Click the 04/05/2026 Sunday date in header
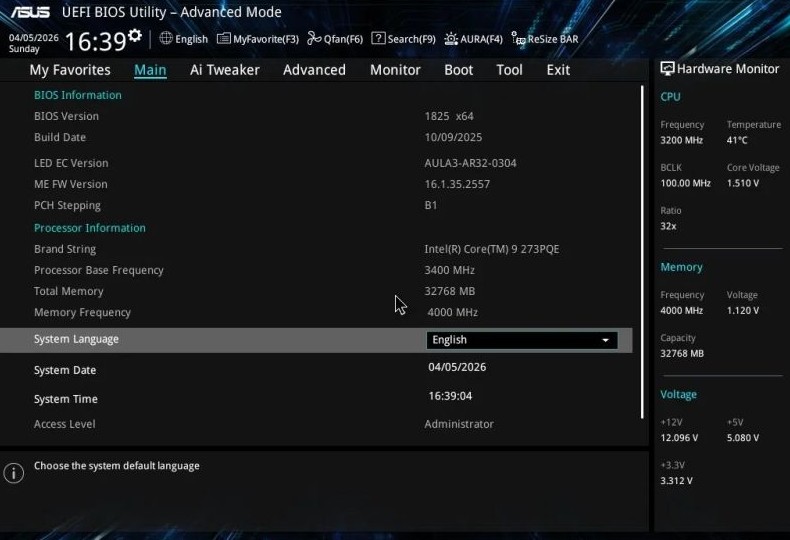 [x=33, y=43]
